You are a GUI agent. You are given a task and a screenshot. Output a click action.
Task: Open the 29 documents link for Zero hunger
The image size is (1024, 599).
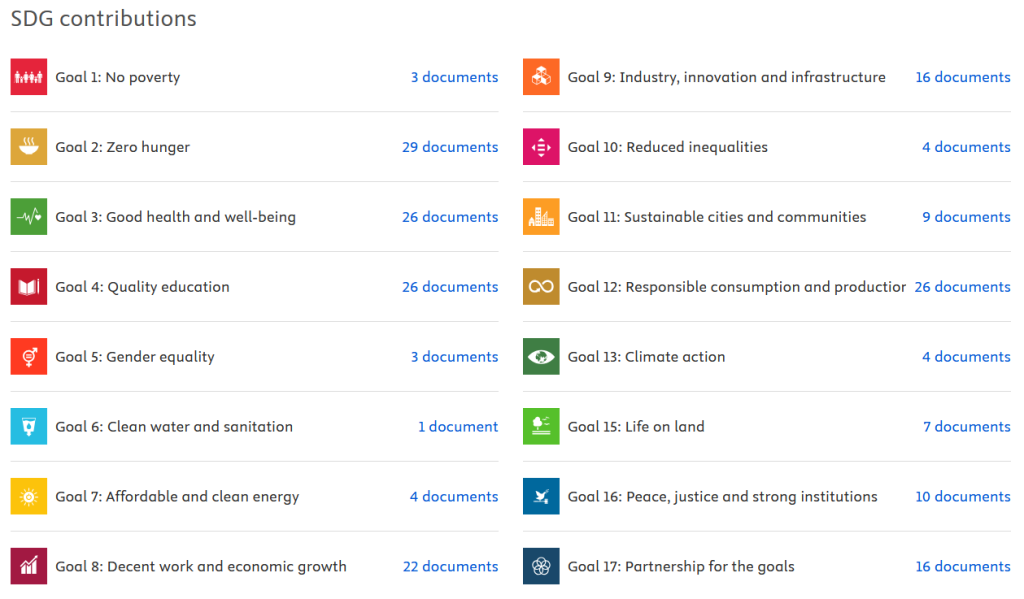coord(450,147)
